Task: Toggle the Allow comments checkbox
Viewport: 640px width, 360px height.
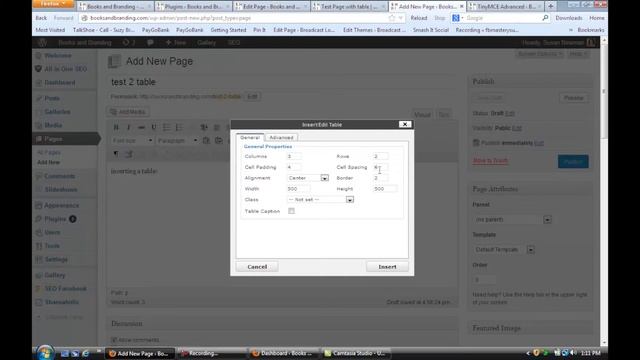Action: [114, 340]
